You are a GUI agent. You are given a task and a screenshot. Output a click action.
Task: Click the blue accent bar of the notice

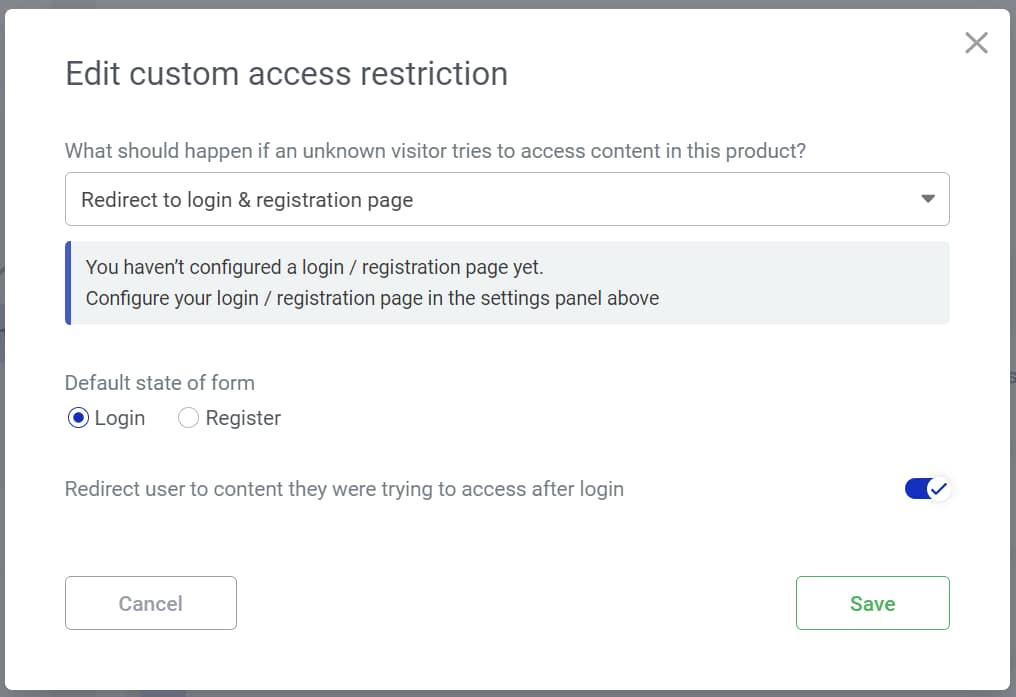[68, 283]
